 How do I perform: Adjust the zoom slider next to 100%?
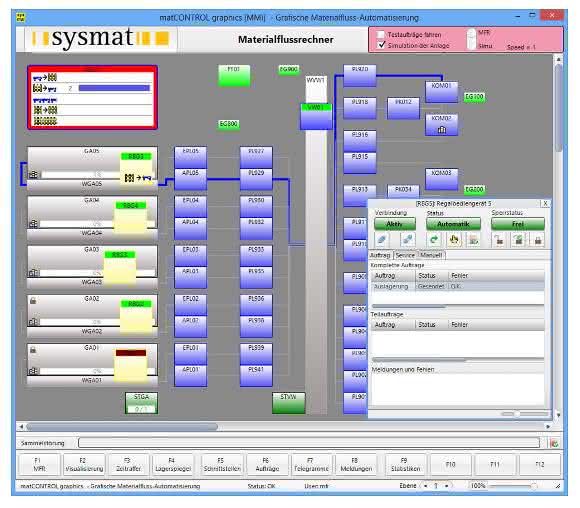click(x=533, y=486)
